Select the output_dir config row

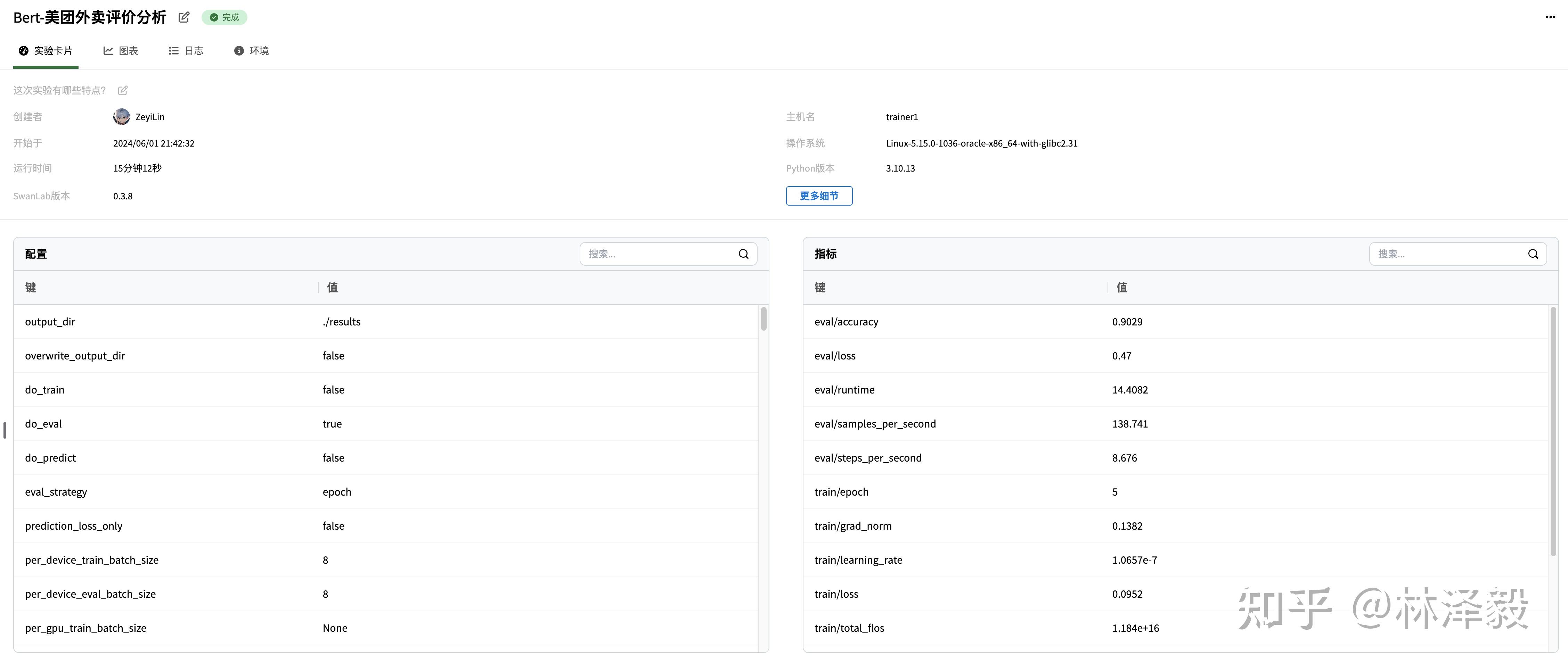386,322
